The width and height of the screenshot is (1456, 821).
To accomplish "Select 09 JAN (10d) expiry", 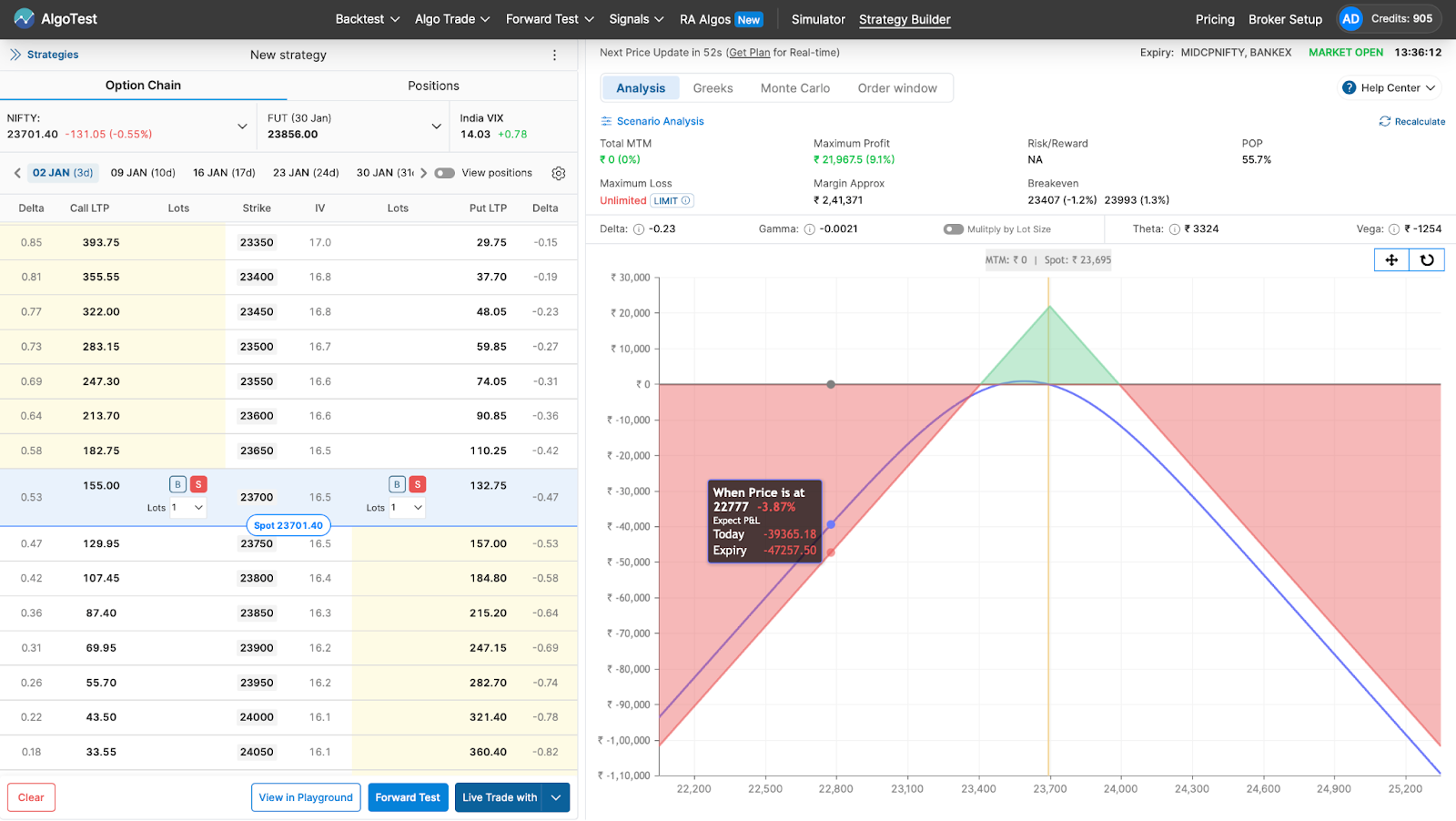I will tap(143, 173).
